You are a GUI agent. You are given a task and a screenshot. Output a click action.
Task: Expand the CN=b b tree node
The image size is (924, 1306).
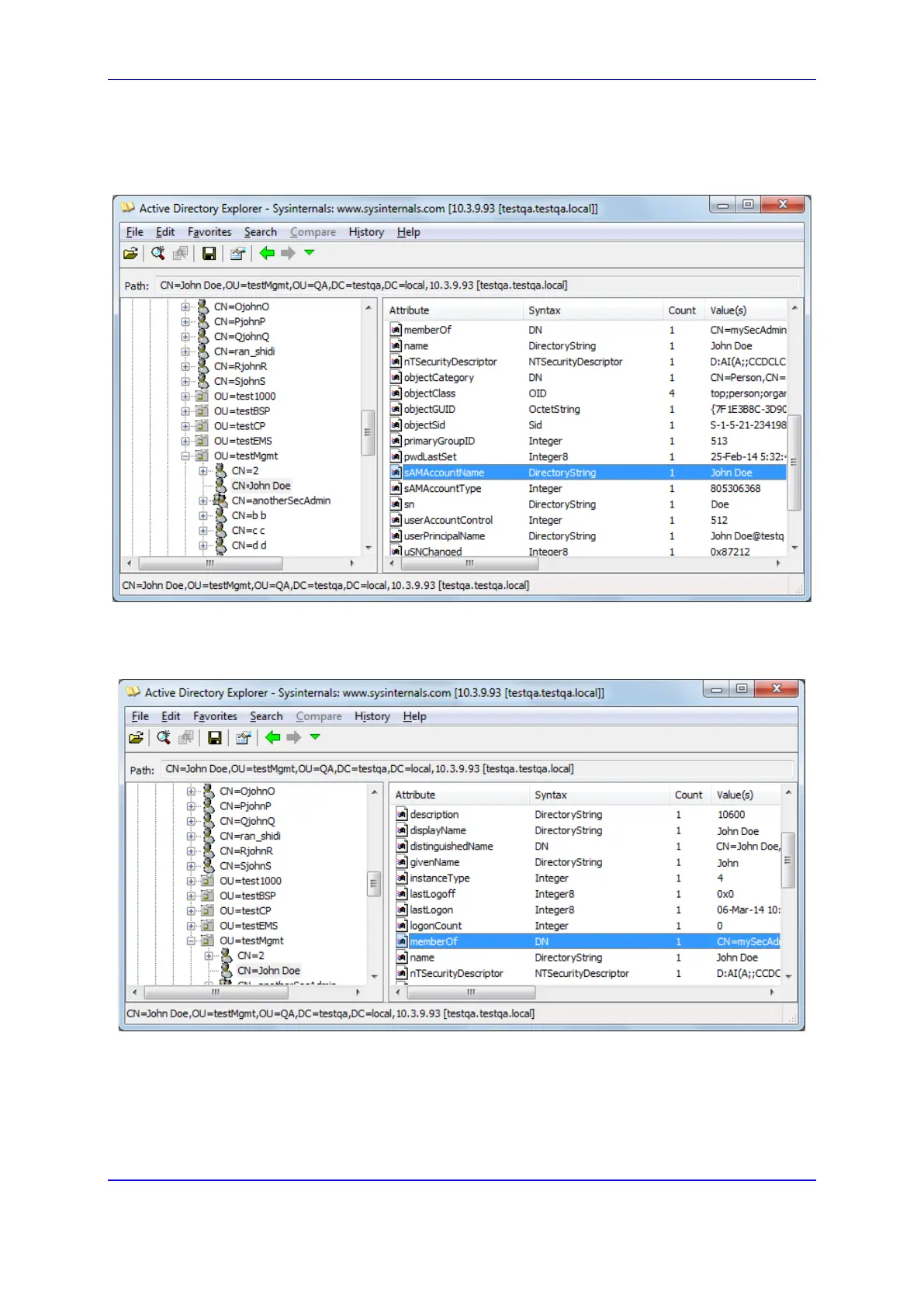coord(203,516)
